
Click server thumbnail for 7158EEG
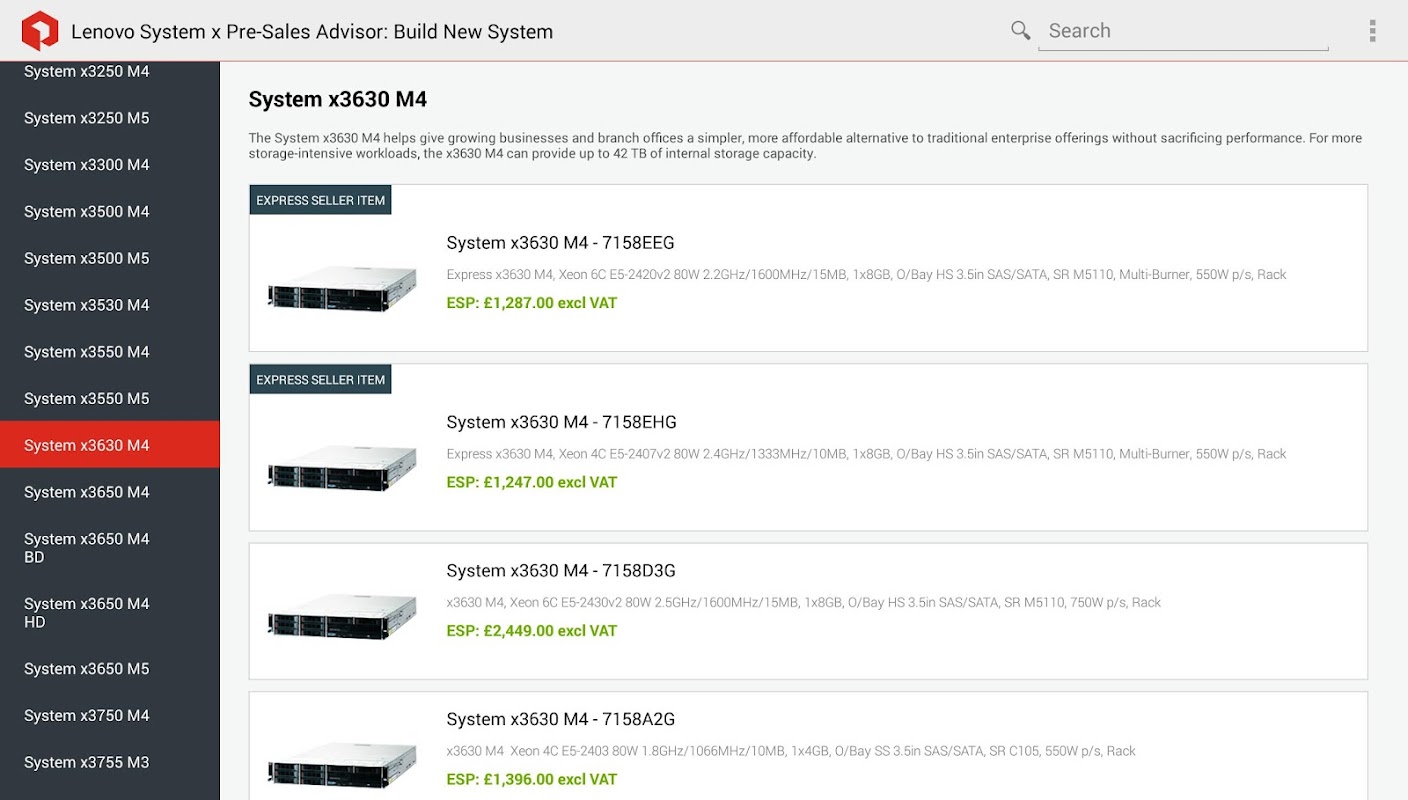342,288
